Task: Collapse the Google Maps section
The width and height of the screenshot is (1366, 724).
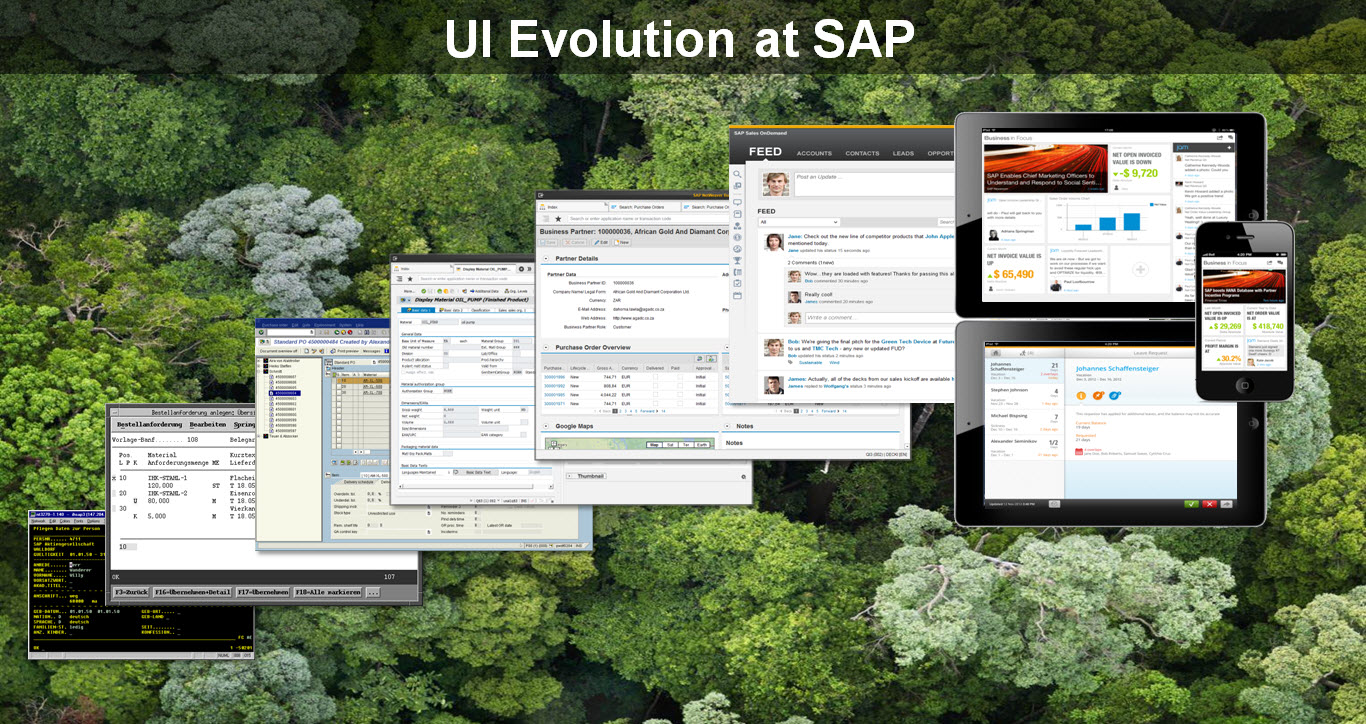Action: (546, 426)
